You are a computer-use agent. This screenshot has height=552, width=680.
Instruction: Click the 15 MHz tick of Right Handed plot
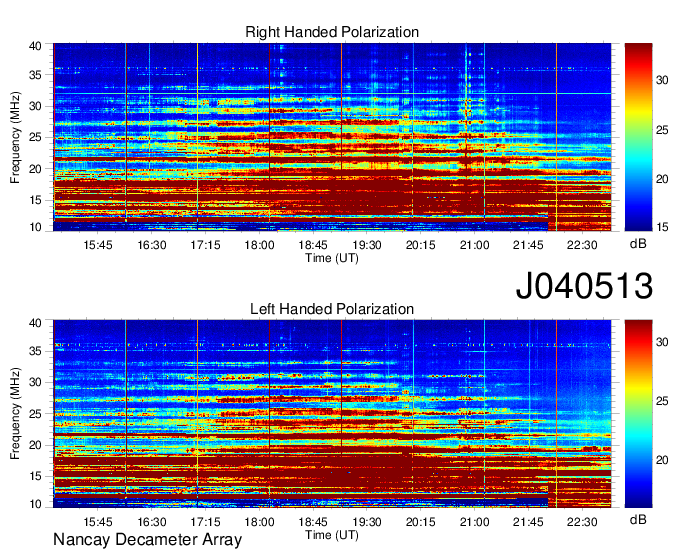pos(35,200)
